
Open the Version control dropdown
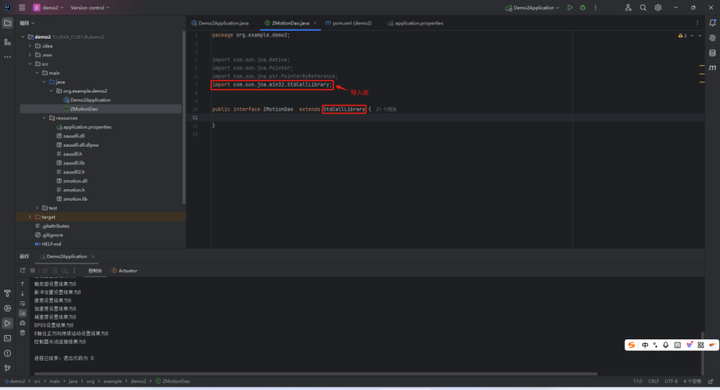point(90,8)
